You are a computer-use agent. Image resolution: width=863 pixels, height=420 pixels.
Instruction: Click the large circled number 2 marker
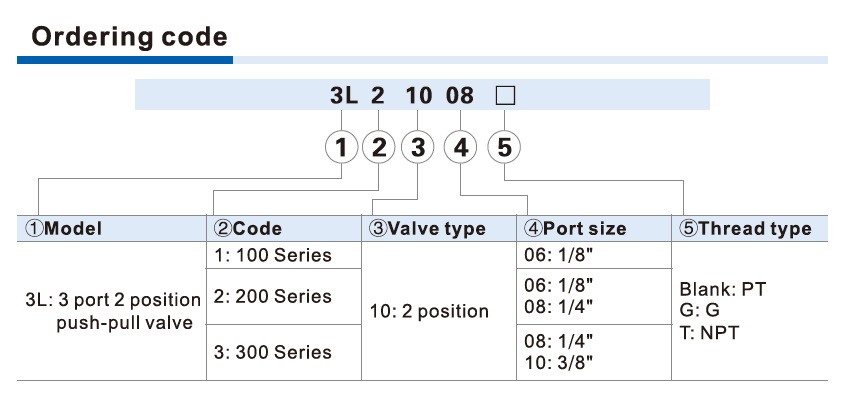click(378, 148)
